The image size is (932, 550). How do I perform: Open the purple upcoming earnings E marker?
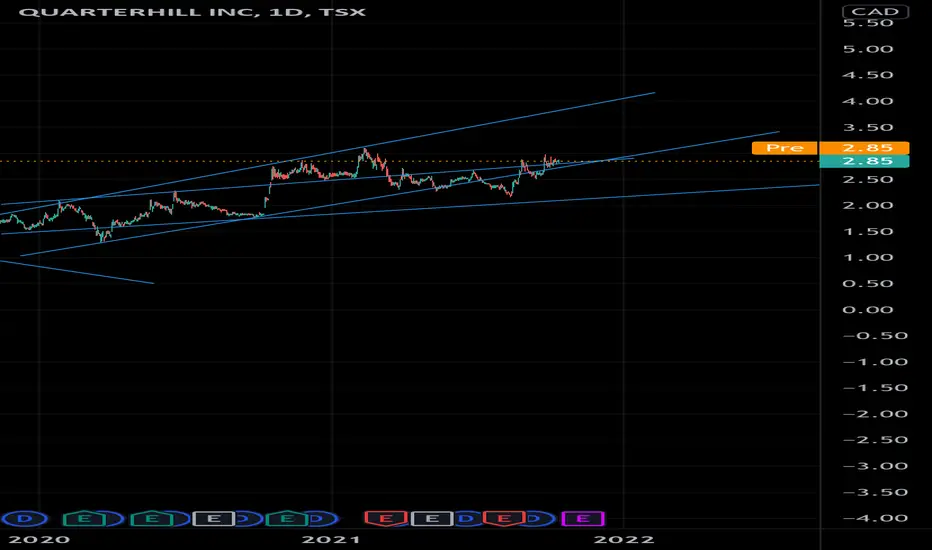[582, 519]
